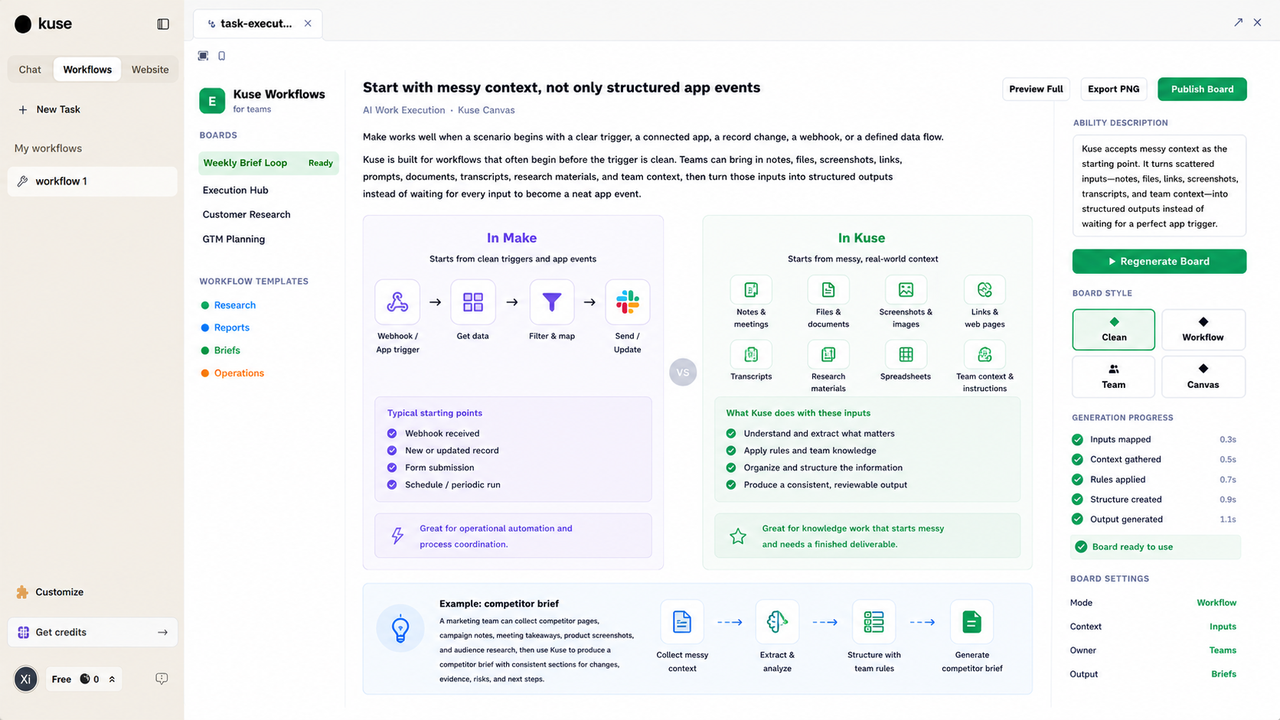Image resolution: width=1280 pixels, height=720 pixels.
Task: Open the Xi user avatar
Action: pos(26,679)
